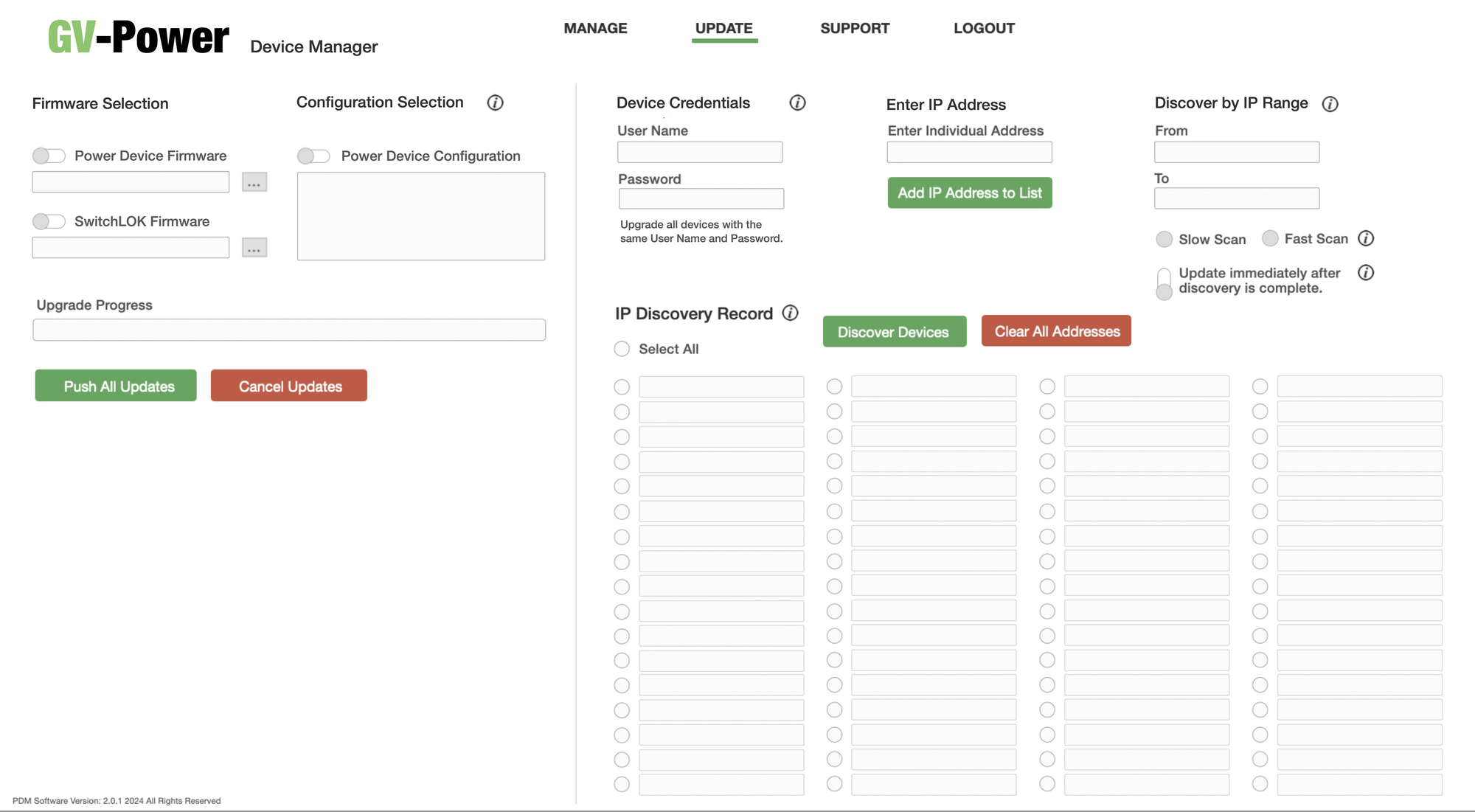Screen dimensions: 1475x812
Task: Click the Configuration Selection info icon
Action: pos(495,103)
